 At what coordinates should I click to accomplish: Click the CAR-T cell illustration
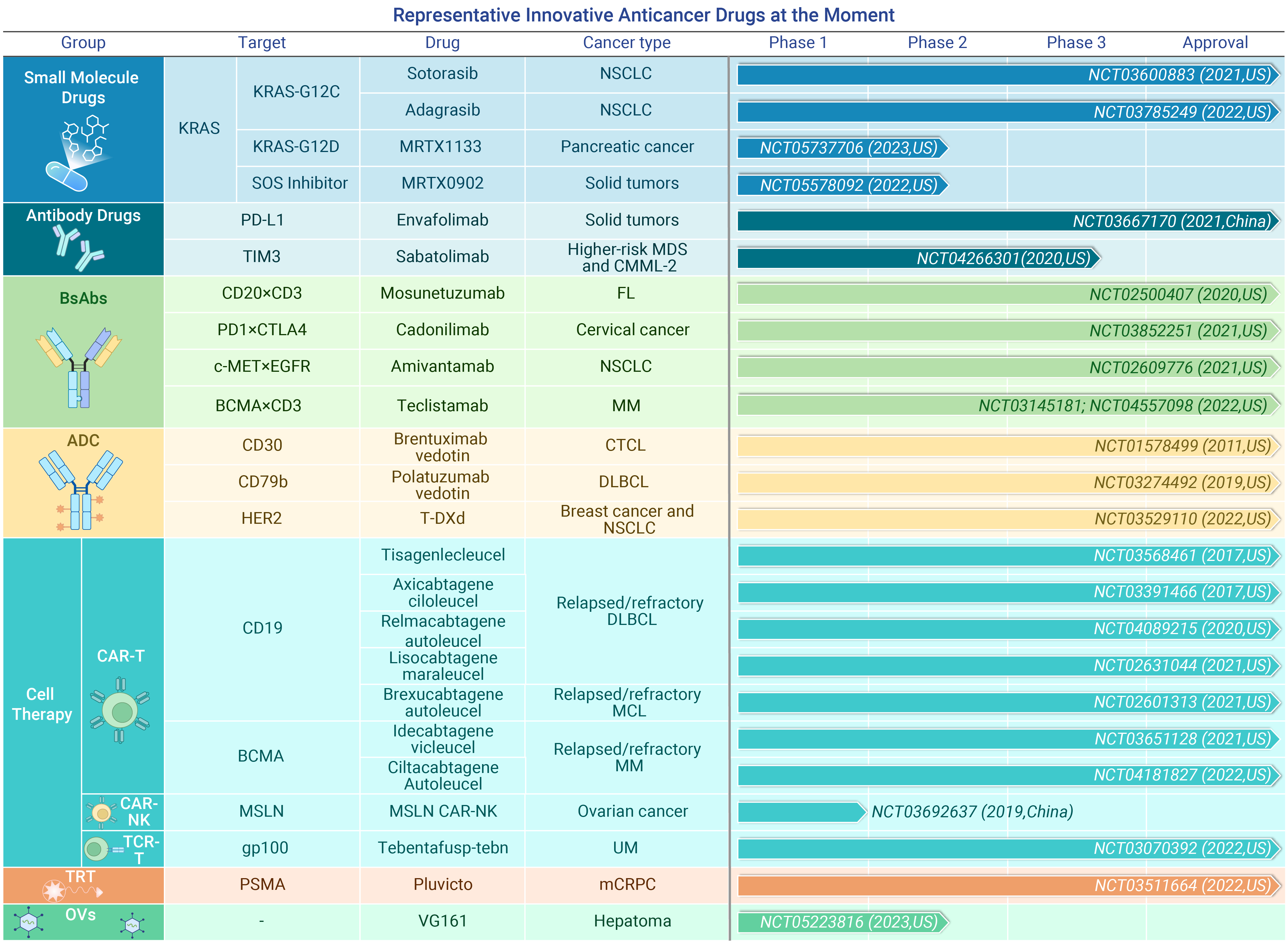coord(120,710)
